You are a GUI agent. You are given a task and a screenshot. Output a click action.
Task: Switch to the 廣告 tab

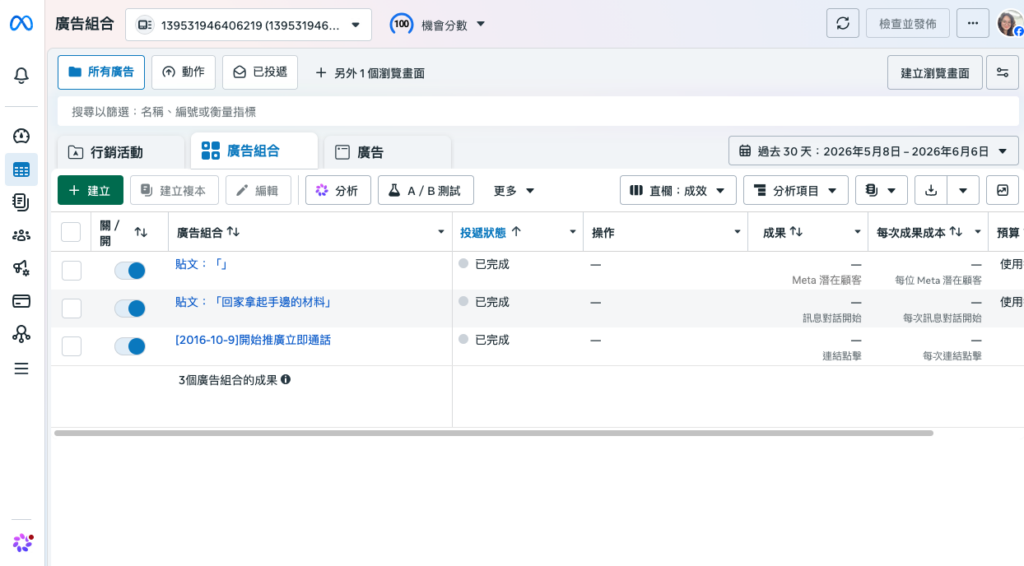[387, 152]
